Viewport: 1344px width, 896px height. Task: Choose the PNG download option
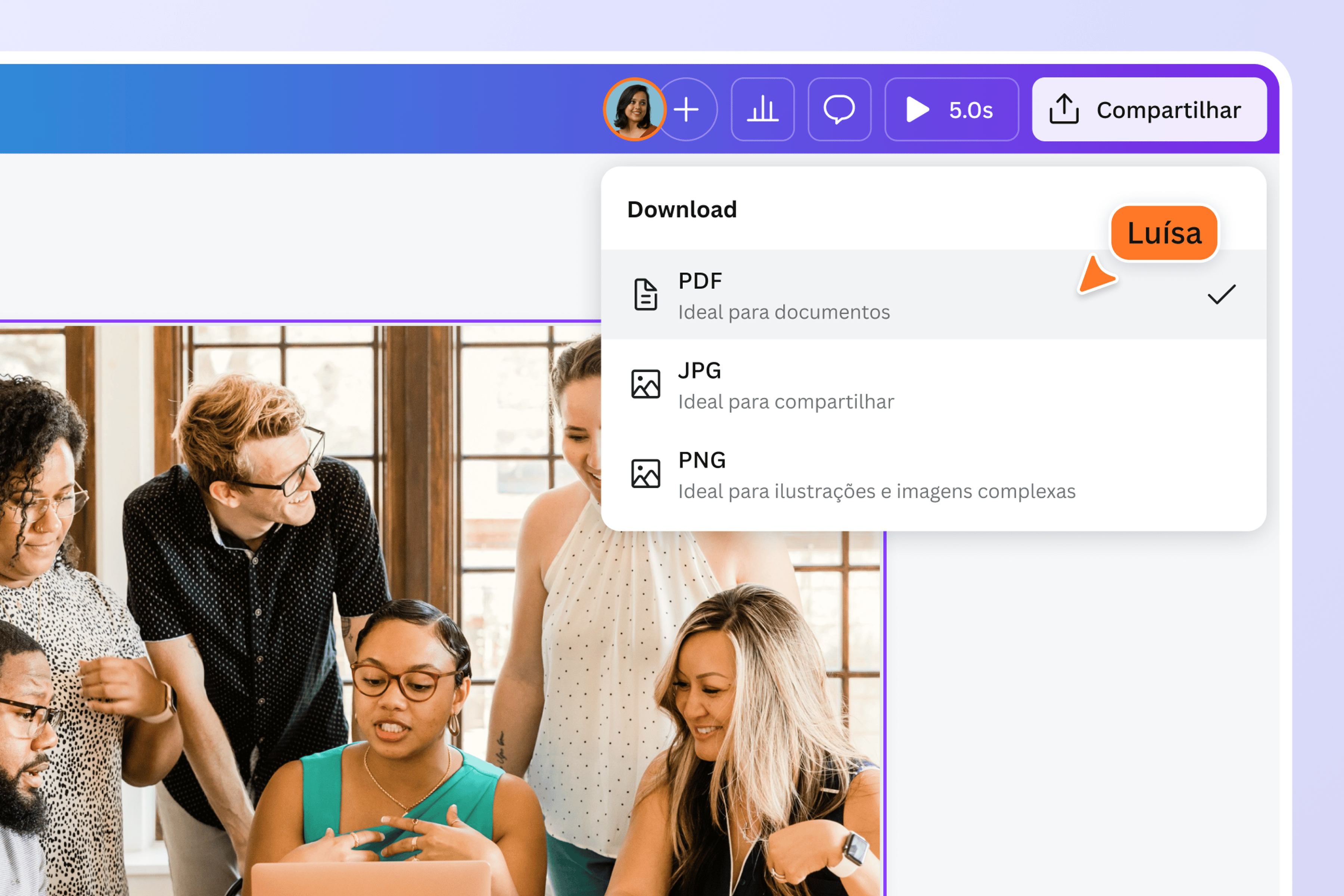click(934, 474)
